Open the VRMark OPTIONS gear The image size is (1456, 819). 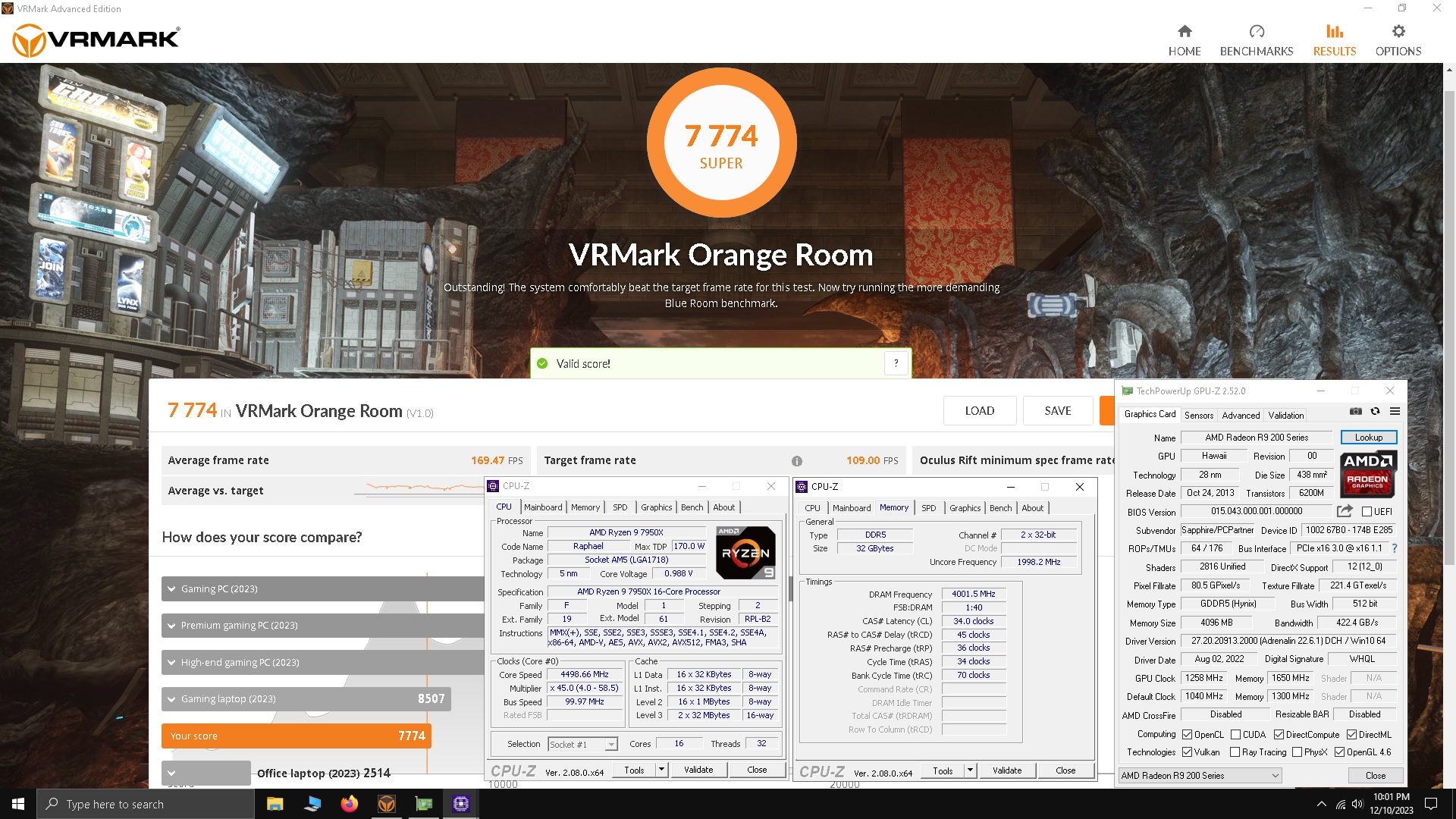point(1398,40)
